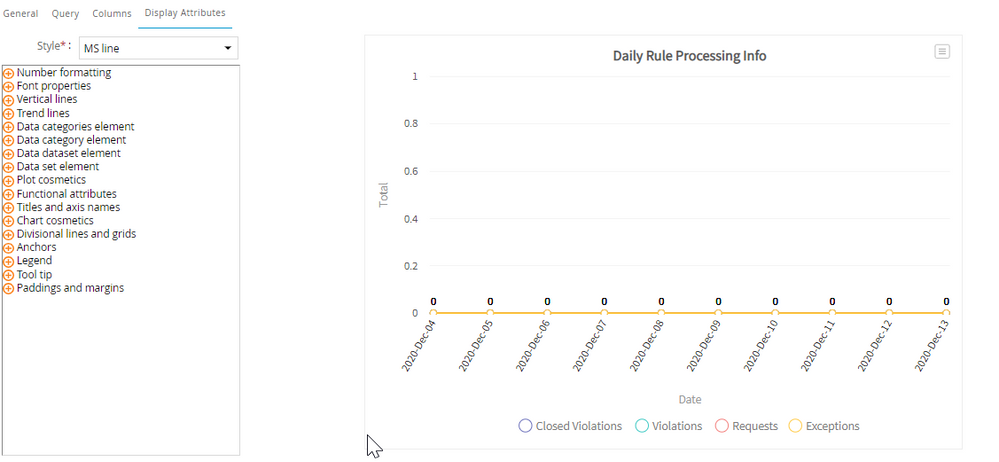Select Paddings and margins tree item
This screenshot has width=999, height=462.
click(x=70, y=288)
